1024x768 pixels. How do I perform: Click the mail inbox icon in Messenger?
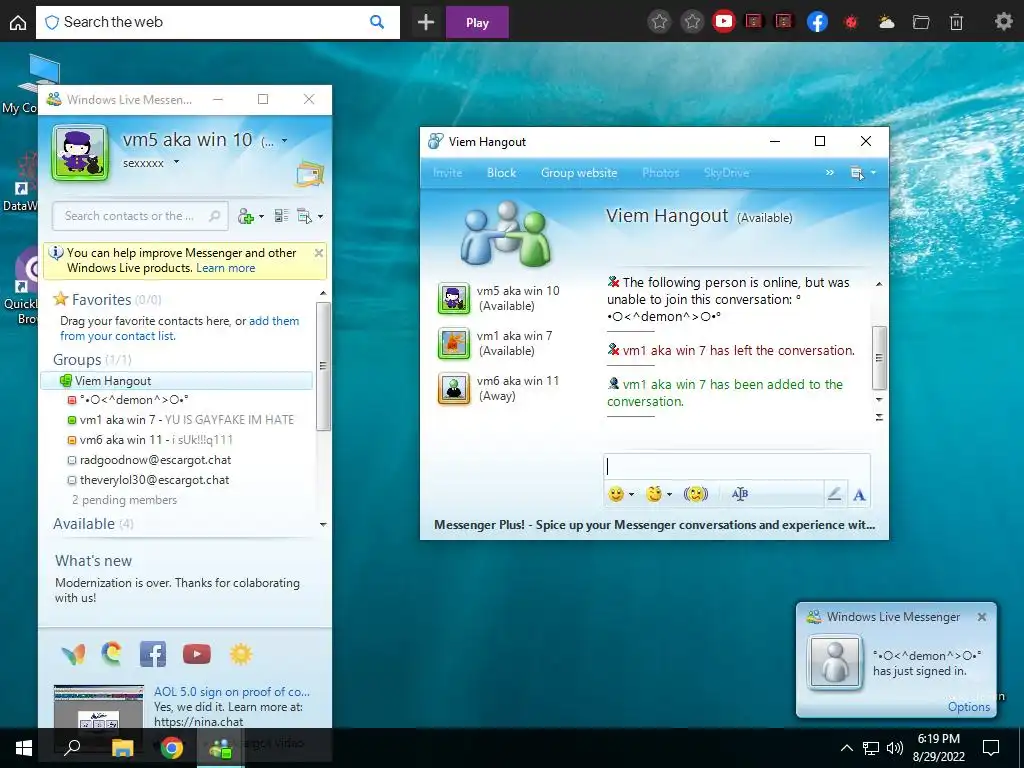309,174
